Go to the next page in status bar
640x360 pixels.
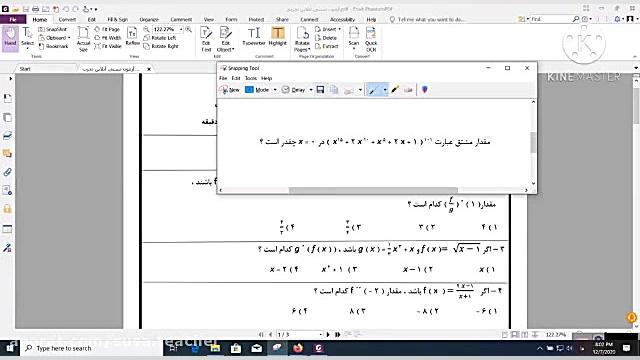[x=328, y=335]
